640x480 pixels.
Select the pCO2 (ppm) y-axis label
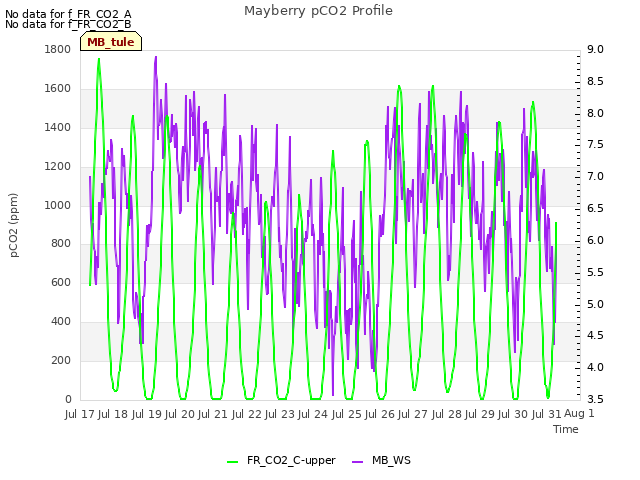[x=13, y=225]
